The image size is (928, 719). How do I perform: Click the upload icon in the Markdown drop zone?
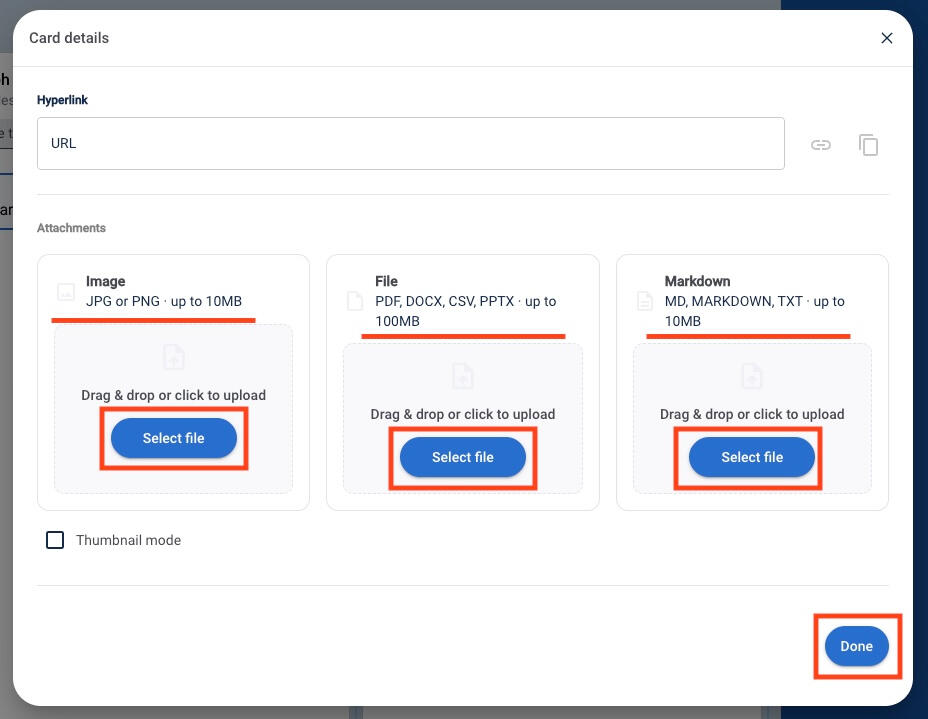752,376
